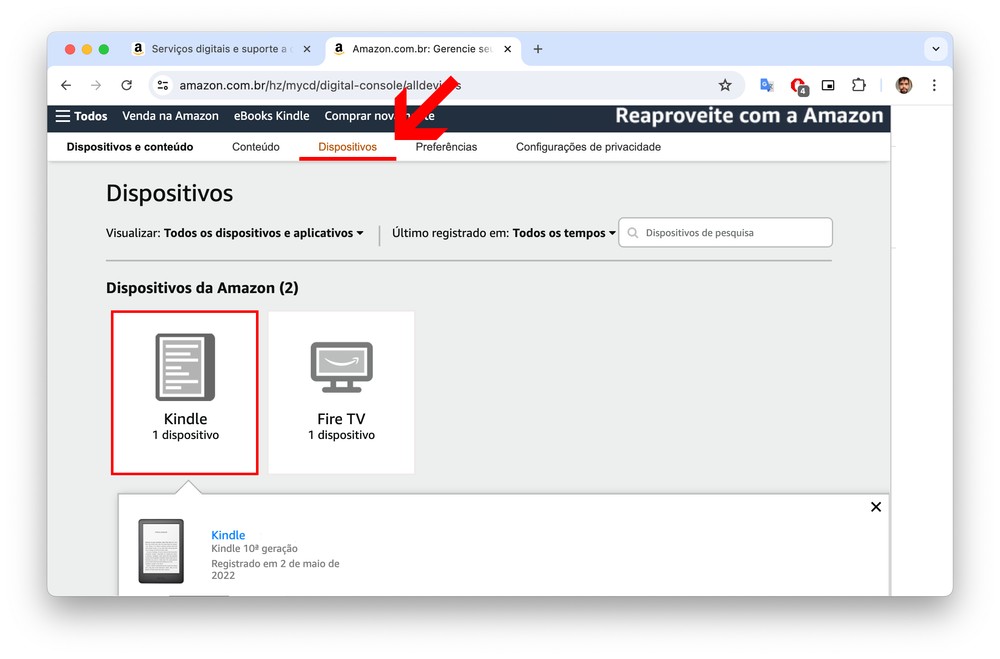Open the Extensions puzzle menu

pyautogui.click(x=859, y=85)
